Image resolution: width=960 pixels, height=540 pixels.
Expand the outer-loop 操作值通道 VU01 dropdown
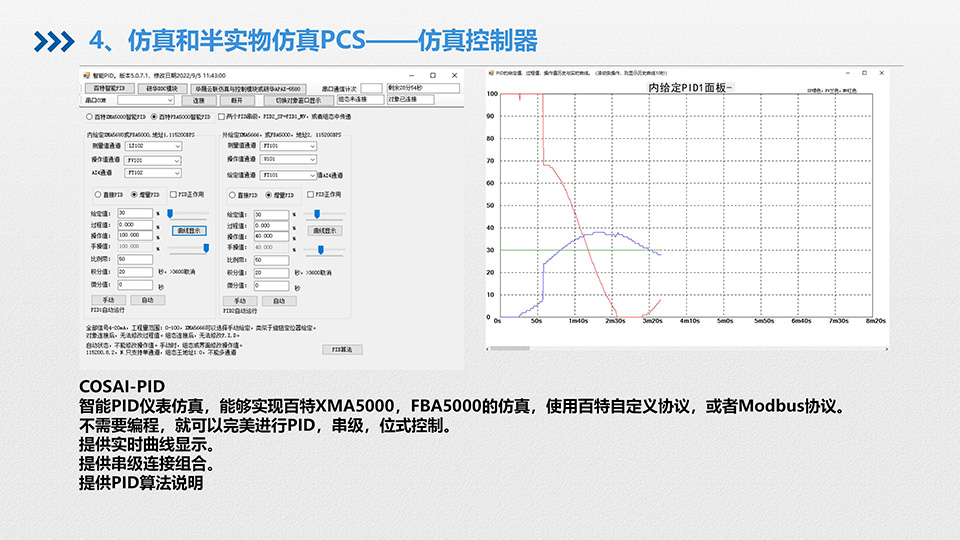(311, 159)
